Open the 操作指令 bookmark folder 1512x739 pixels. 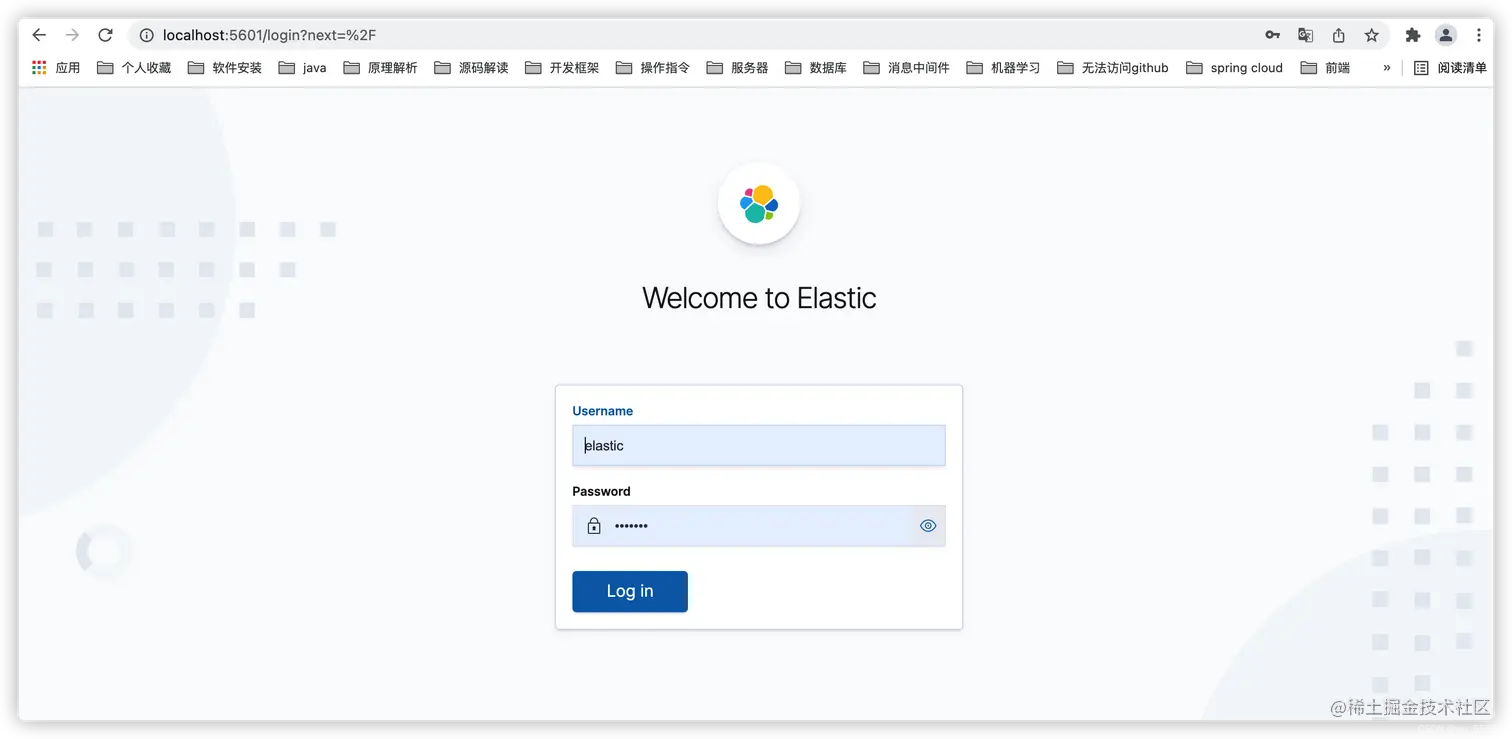tap(654, 68)
